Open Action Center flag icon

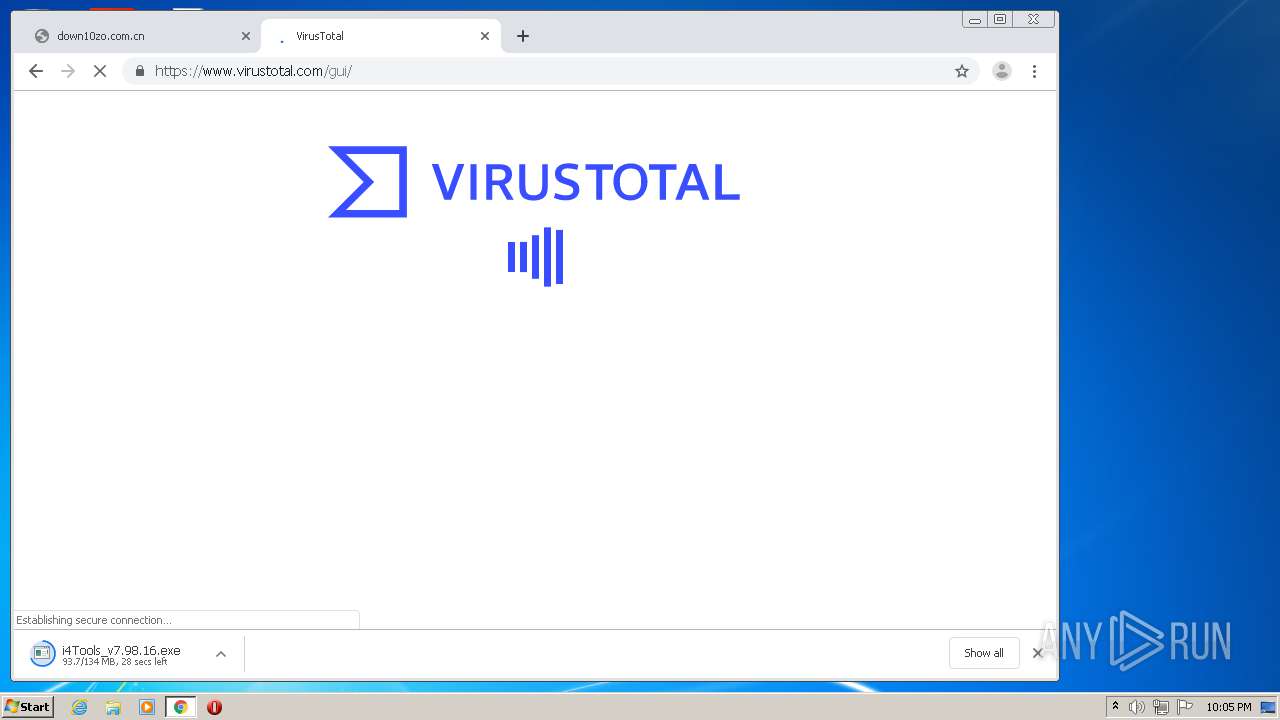[x=1185, y=707]
